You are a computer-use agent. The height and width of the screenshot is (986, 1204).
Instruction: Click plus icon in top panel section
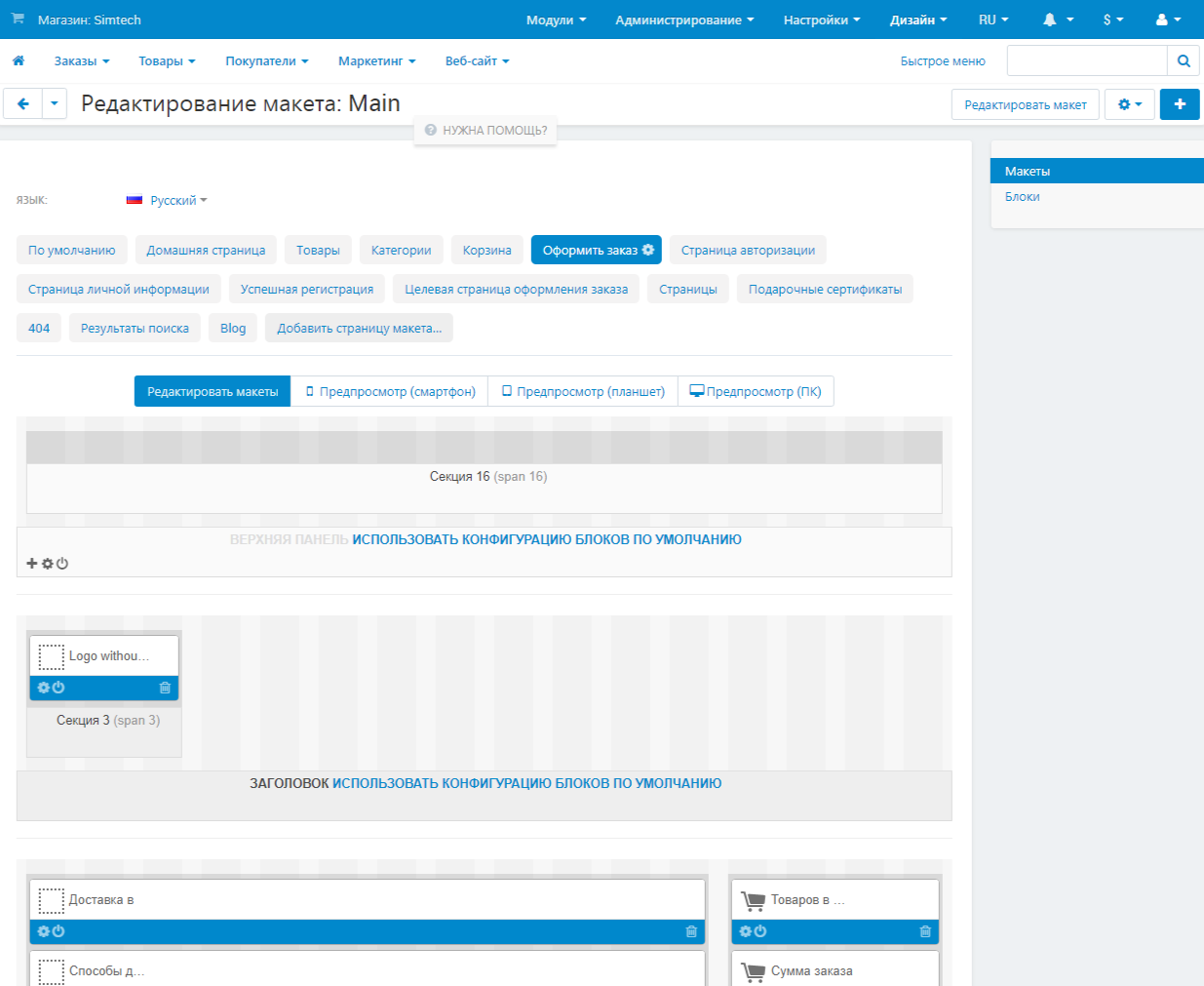32,564
